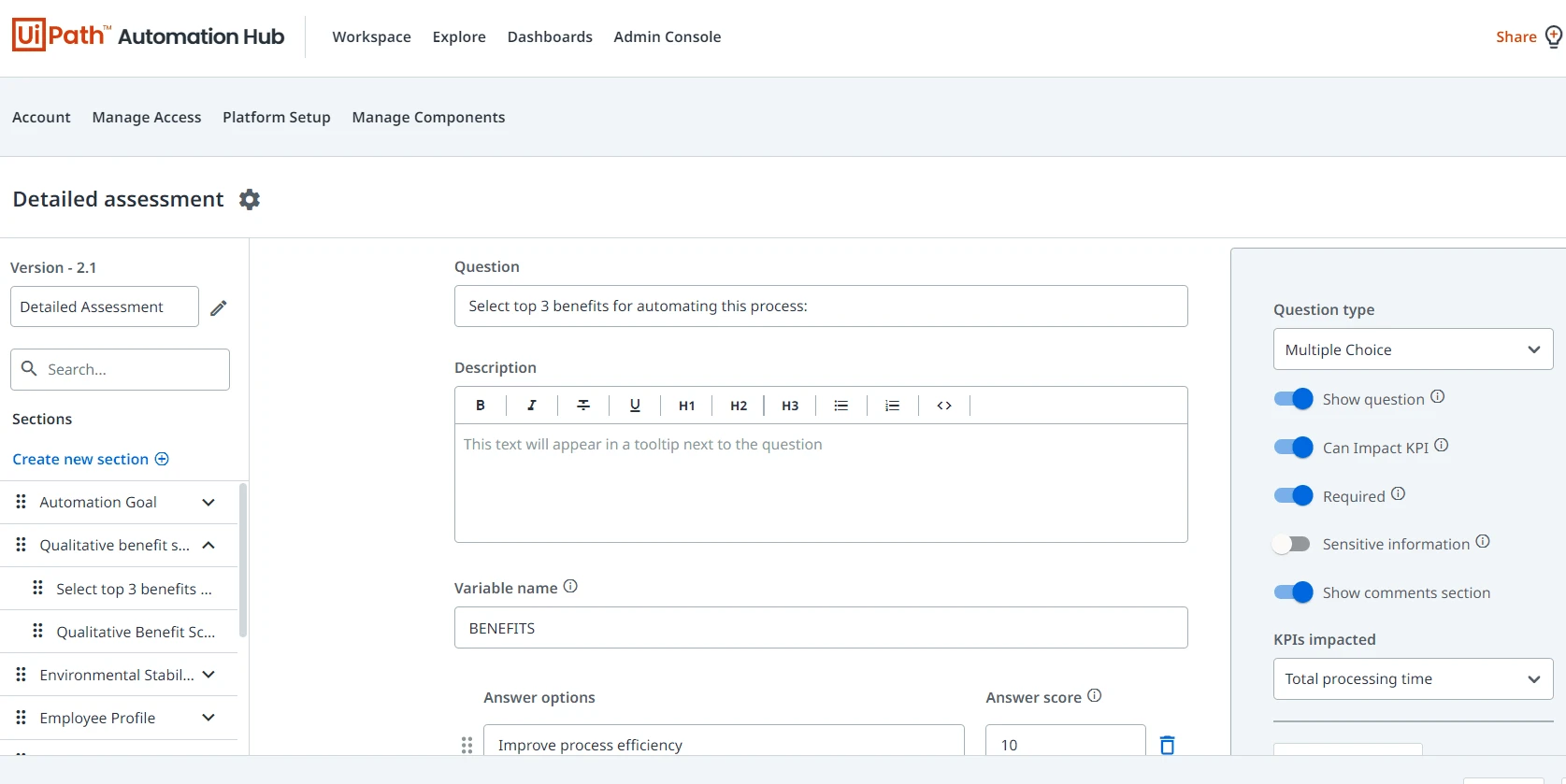Open the KPIs impacted dropdown
Viewport: 1566px width, 784px height.
pyautogui.click(x=1413, y=679)
